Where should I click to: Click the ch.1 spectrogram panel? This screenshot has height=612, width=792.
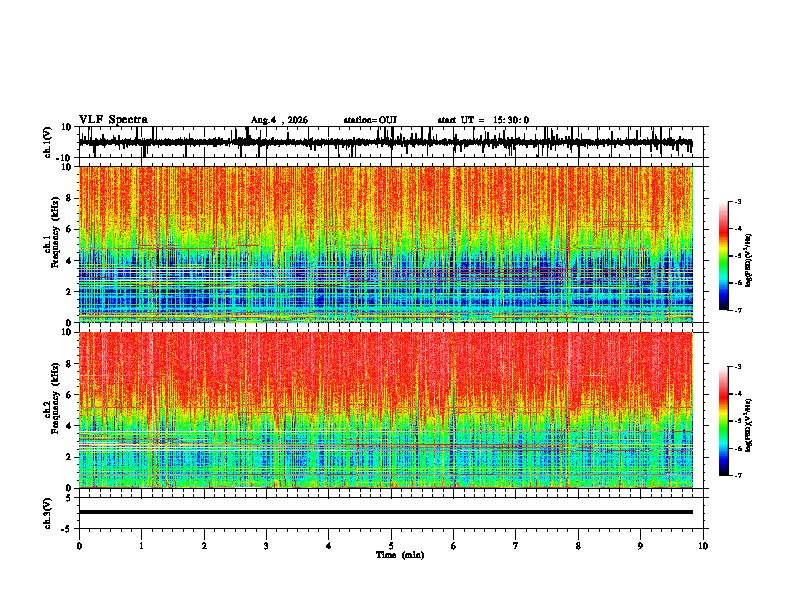pyautogui.click(x=386, y=244)
